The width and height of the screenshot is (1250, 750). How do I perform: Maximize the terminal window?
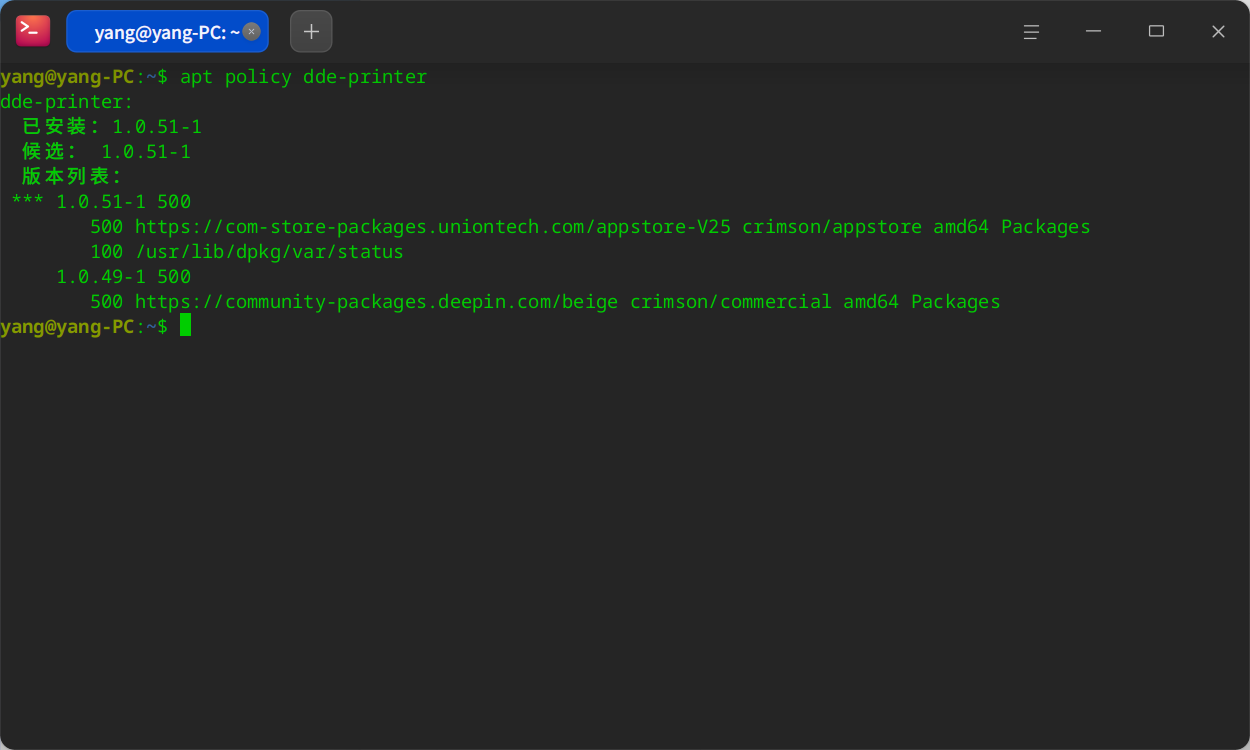1156,31
